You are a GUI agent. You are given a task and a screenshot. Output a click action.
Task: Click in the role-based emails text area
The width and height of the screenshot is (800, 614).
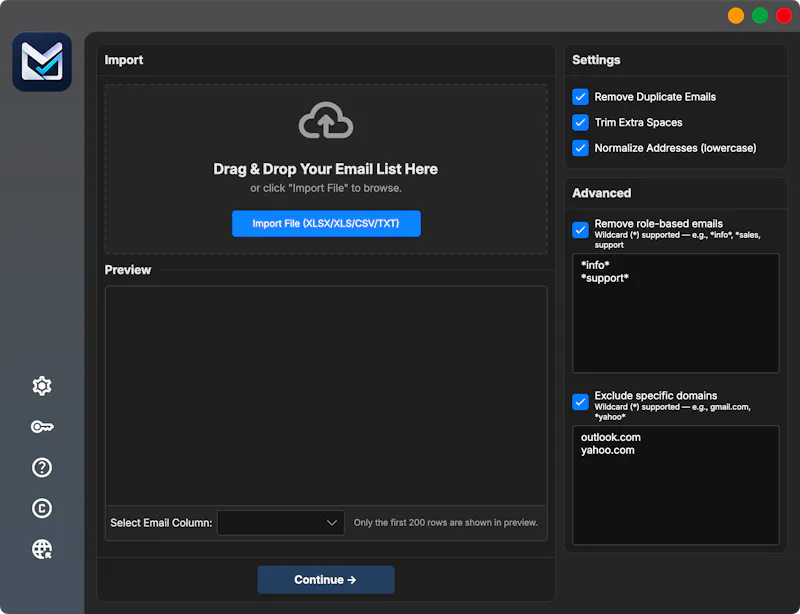676,313
